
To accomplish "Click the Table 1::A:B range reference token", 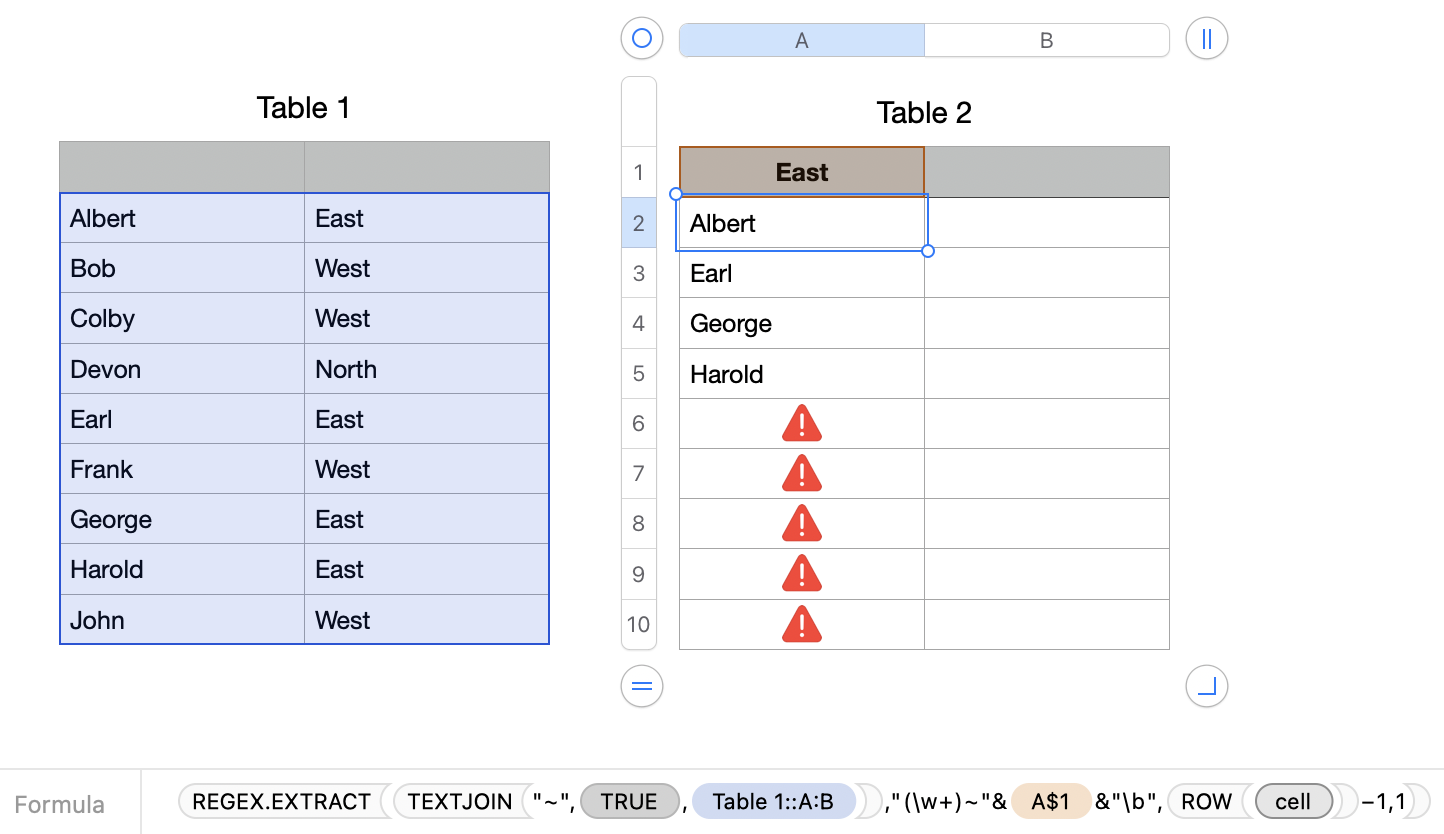I will click(773, 802).
